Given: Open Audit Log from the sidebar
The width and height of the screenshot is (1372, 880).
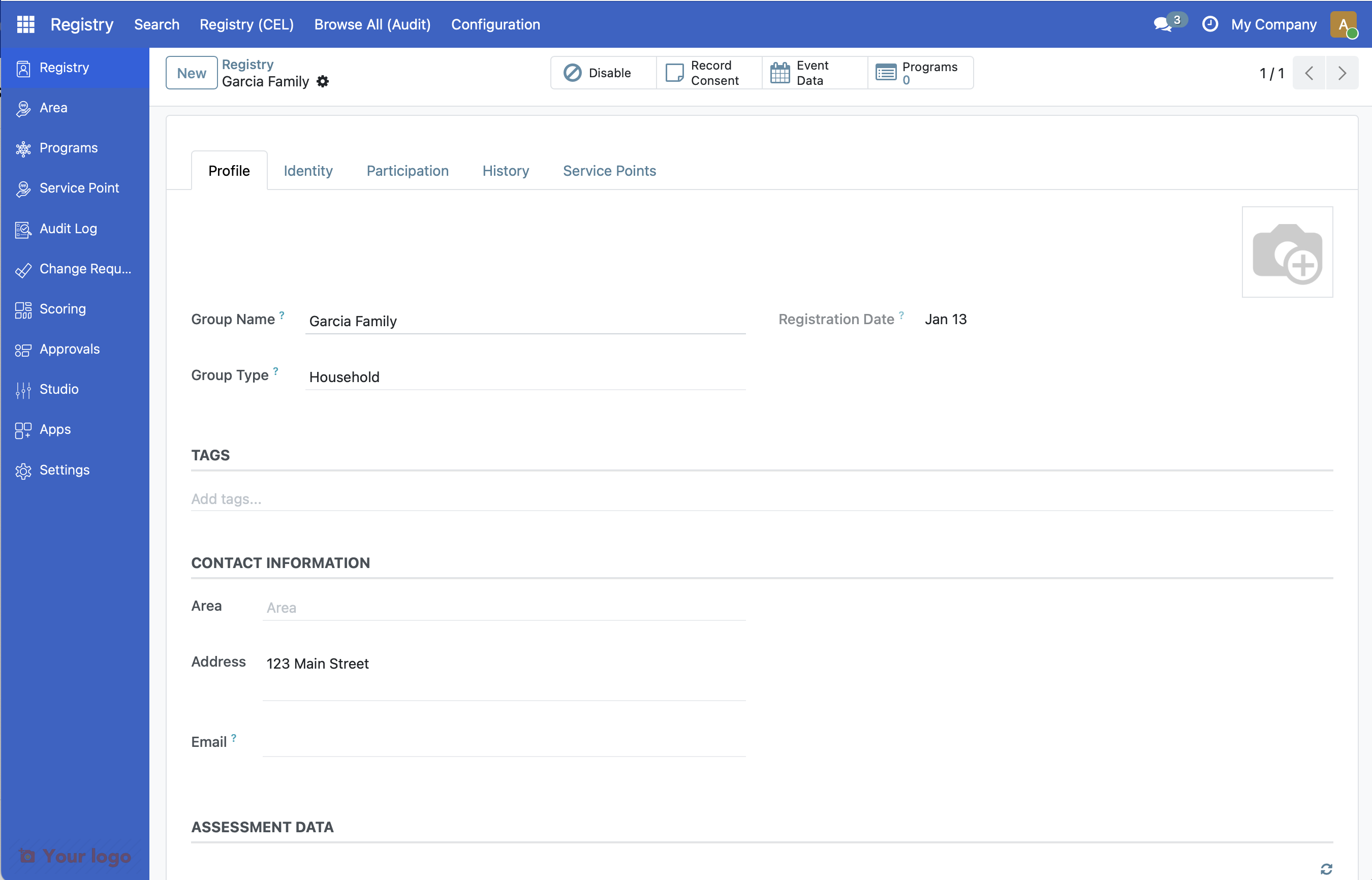Looking at the screenshot, I should [68, 229].
